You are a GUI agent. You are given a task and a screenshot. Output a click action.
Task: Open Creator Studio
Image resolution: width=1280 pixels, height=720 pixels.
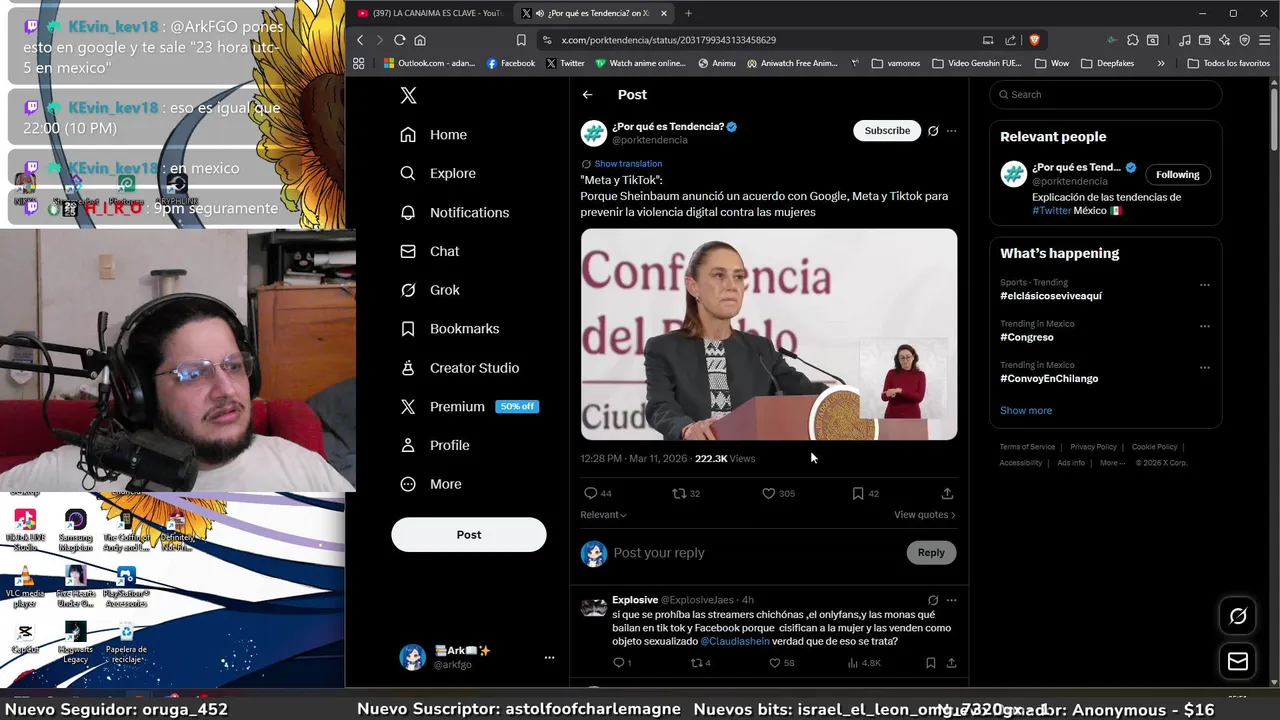(460, 368)
